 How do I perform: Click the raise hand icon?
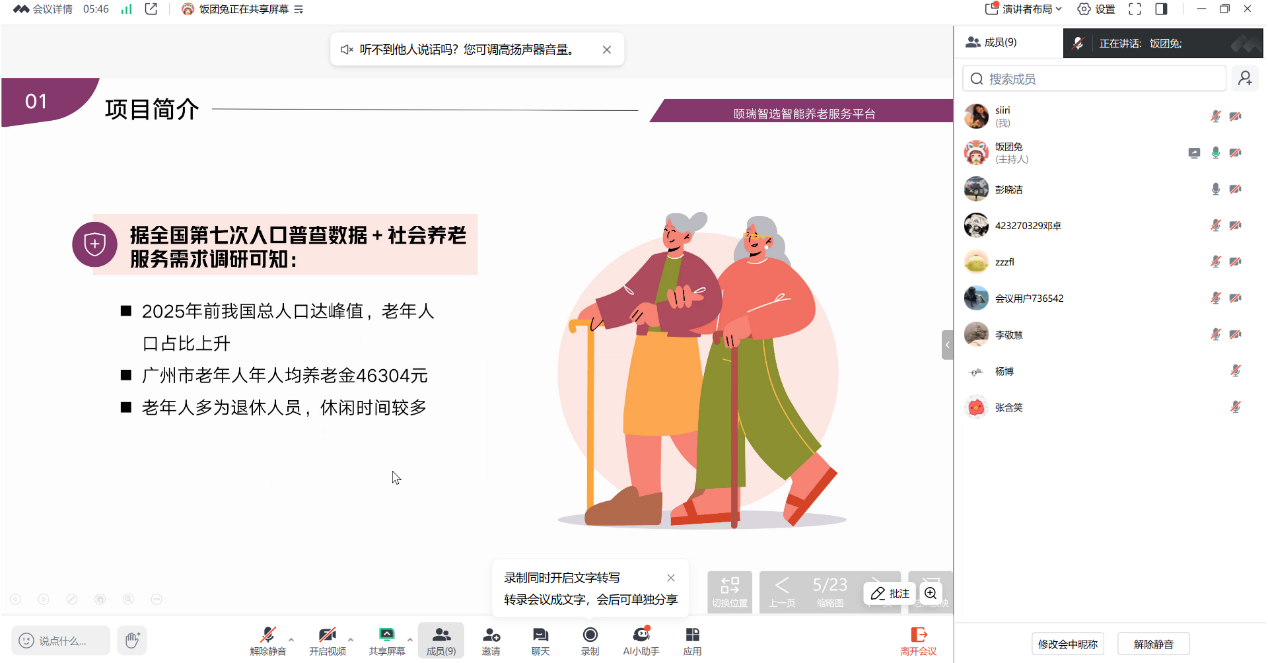132,640
